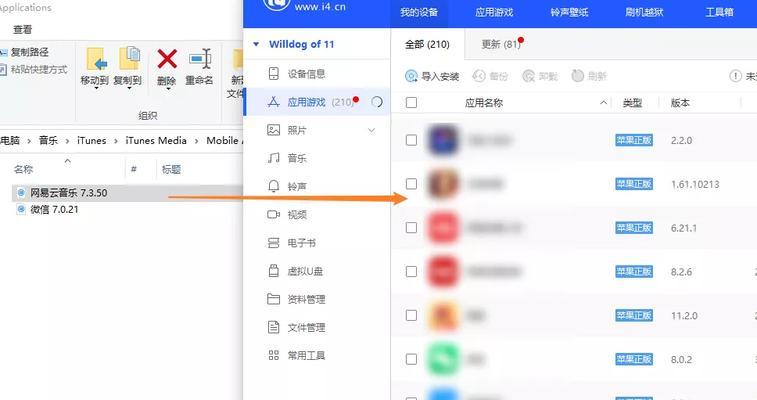Image resolution: width=757 pixels, height=400 pixels.
Task: Click green app icon in version 8.0.2 row
Action: 443,359
